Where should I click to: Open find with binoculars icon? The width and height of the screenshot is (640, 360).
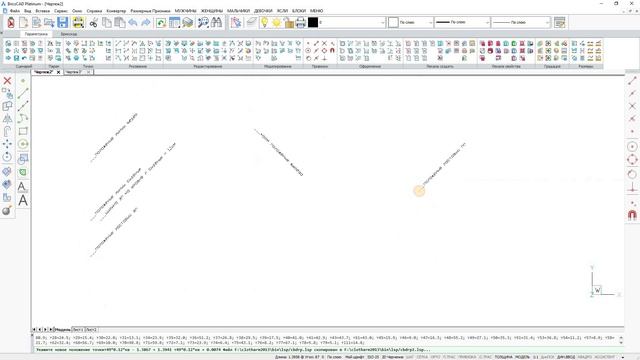point(216,22)
